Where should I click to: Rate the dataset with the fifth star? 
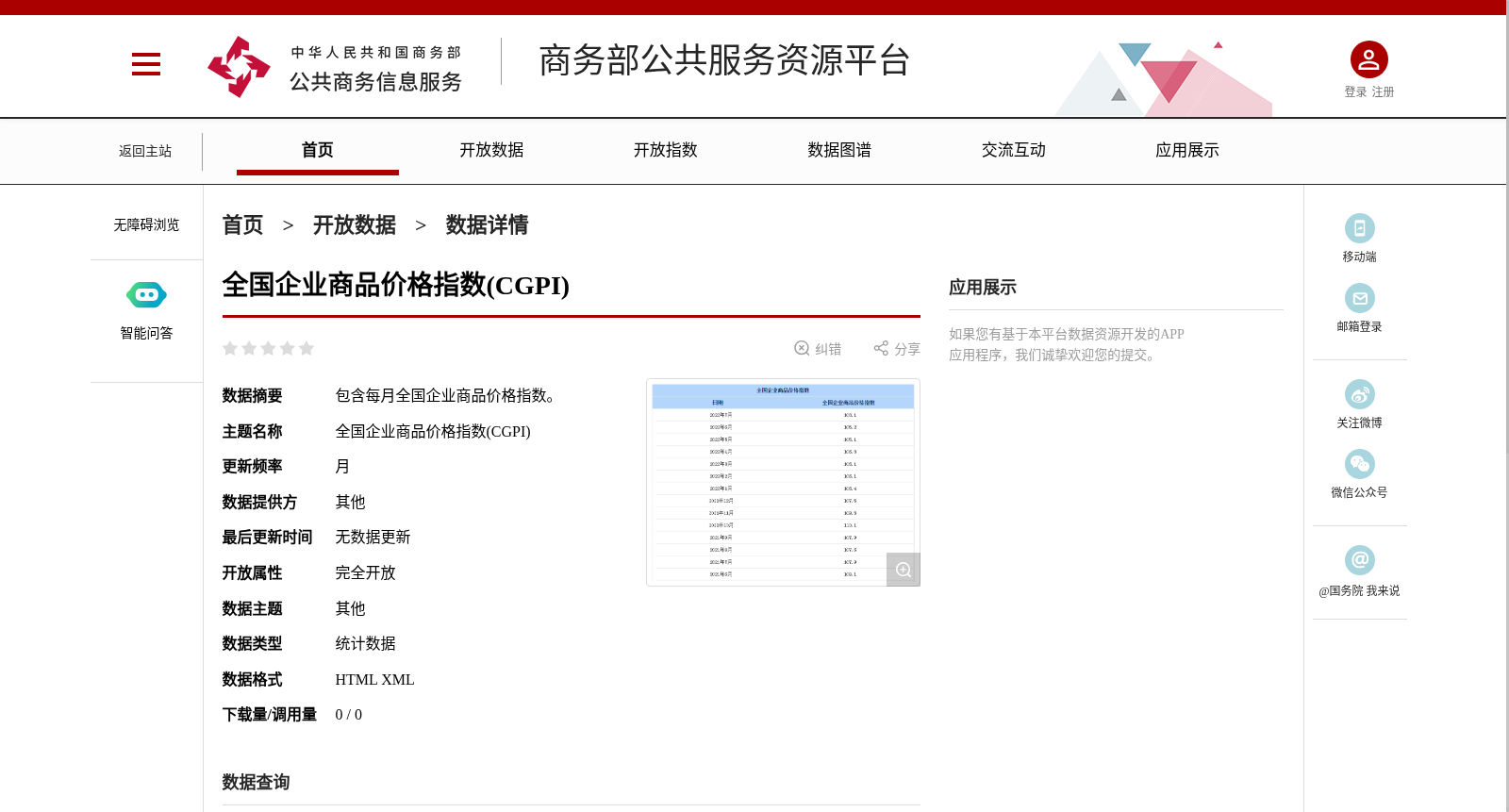tap(307, 348)
